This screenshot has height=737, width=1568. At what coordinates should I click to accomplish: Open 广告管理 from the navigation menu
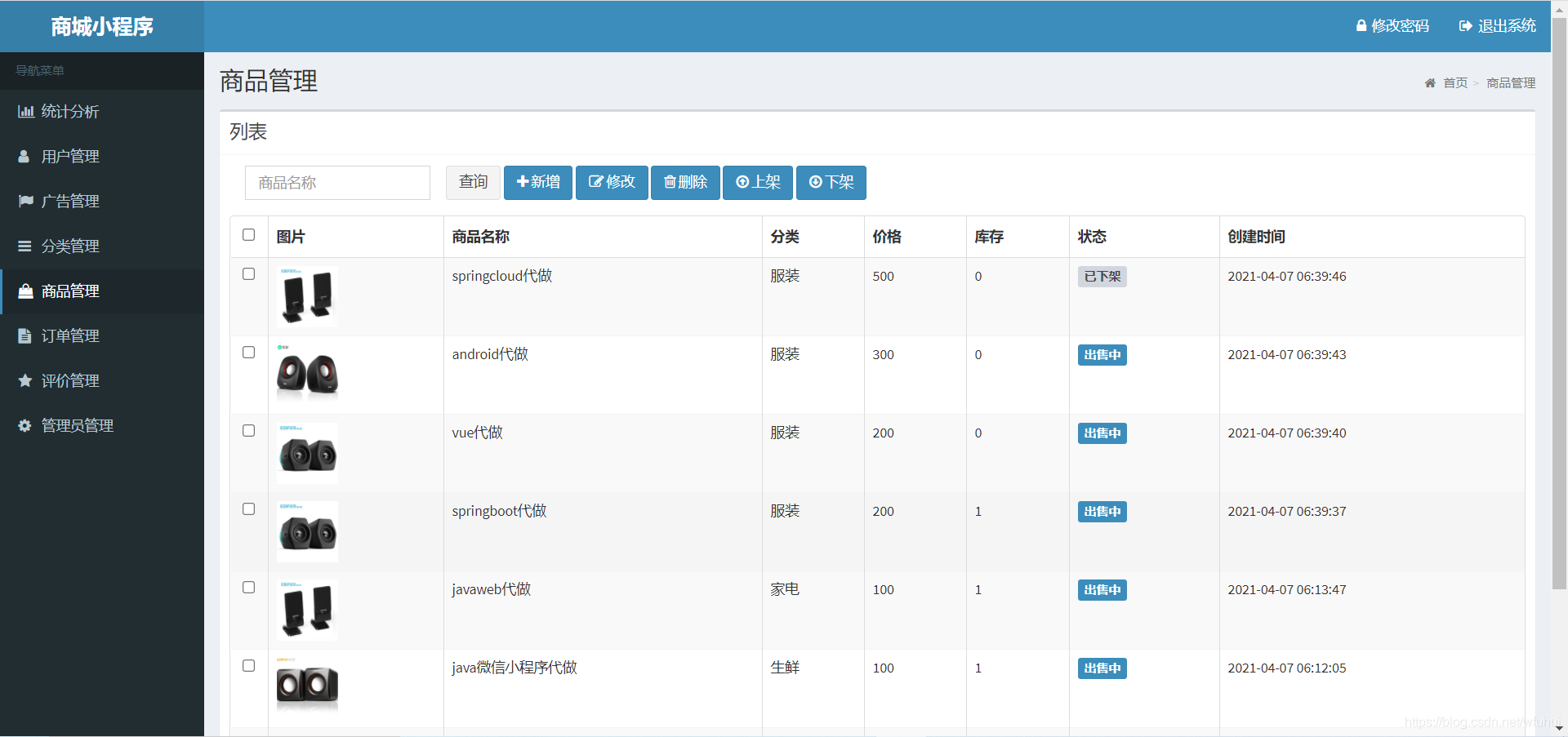(x=102, y=202)
